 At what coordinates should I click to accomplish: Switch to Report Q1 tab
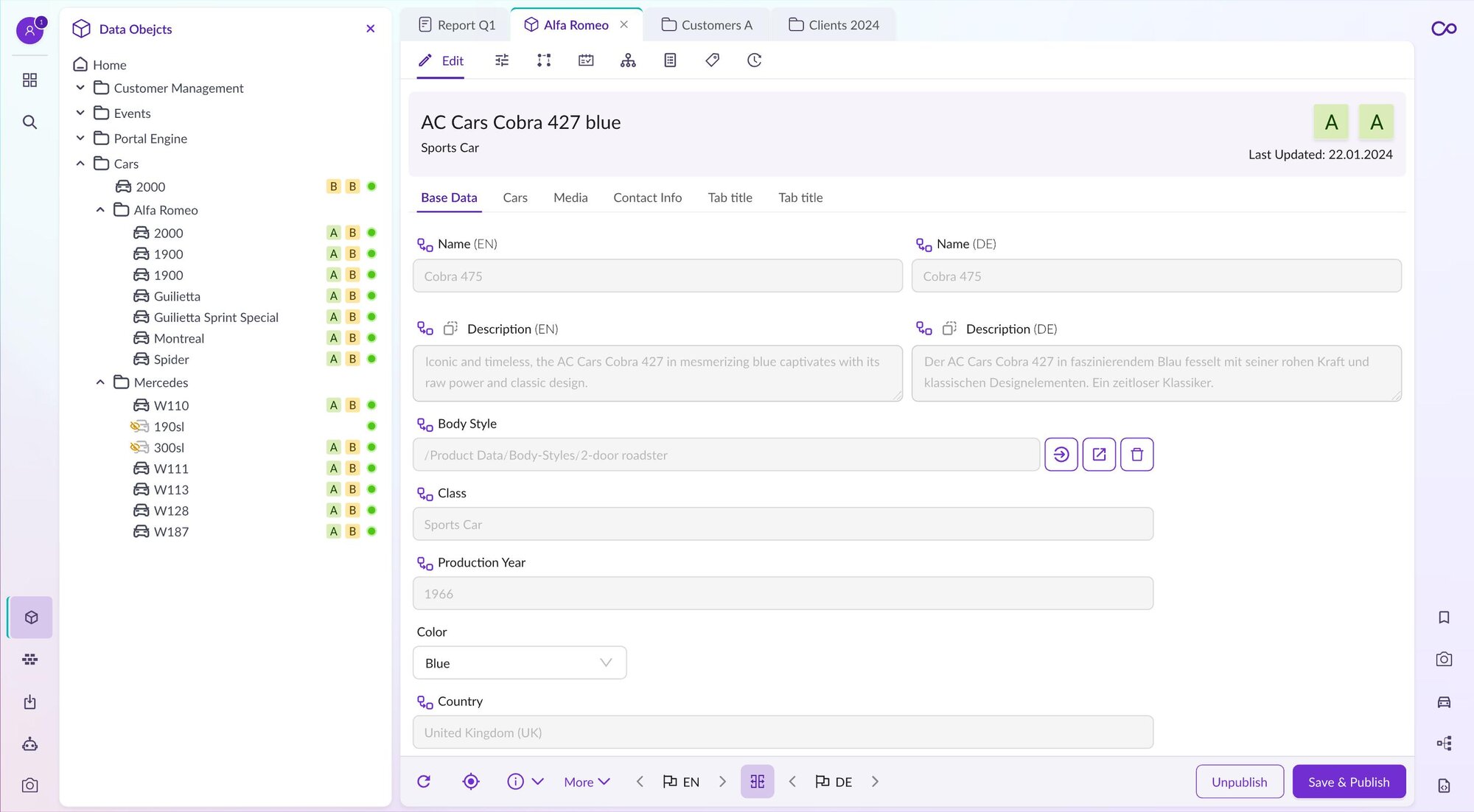tap(457, 24)
